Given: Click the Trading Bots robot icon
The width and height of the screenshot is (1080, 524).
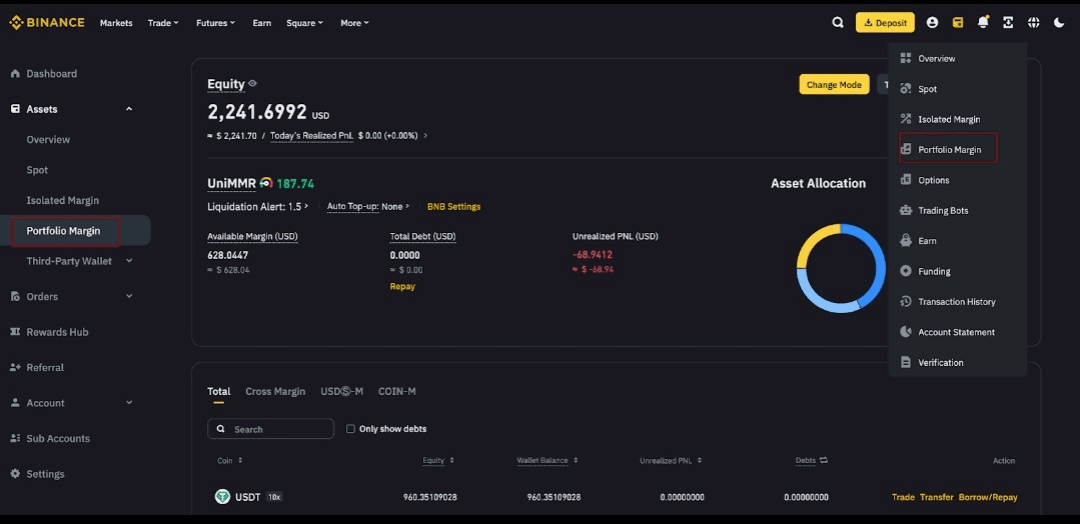Looking at the screenshot, I should [x=906, y=210].
